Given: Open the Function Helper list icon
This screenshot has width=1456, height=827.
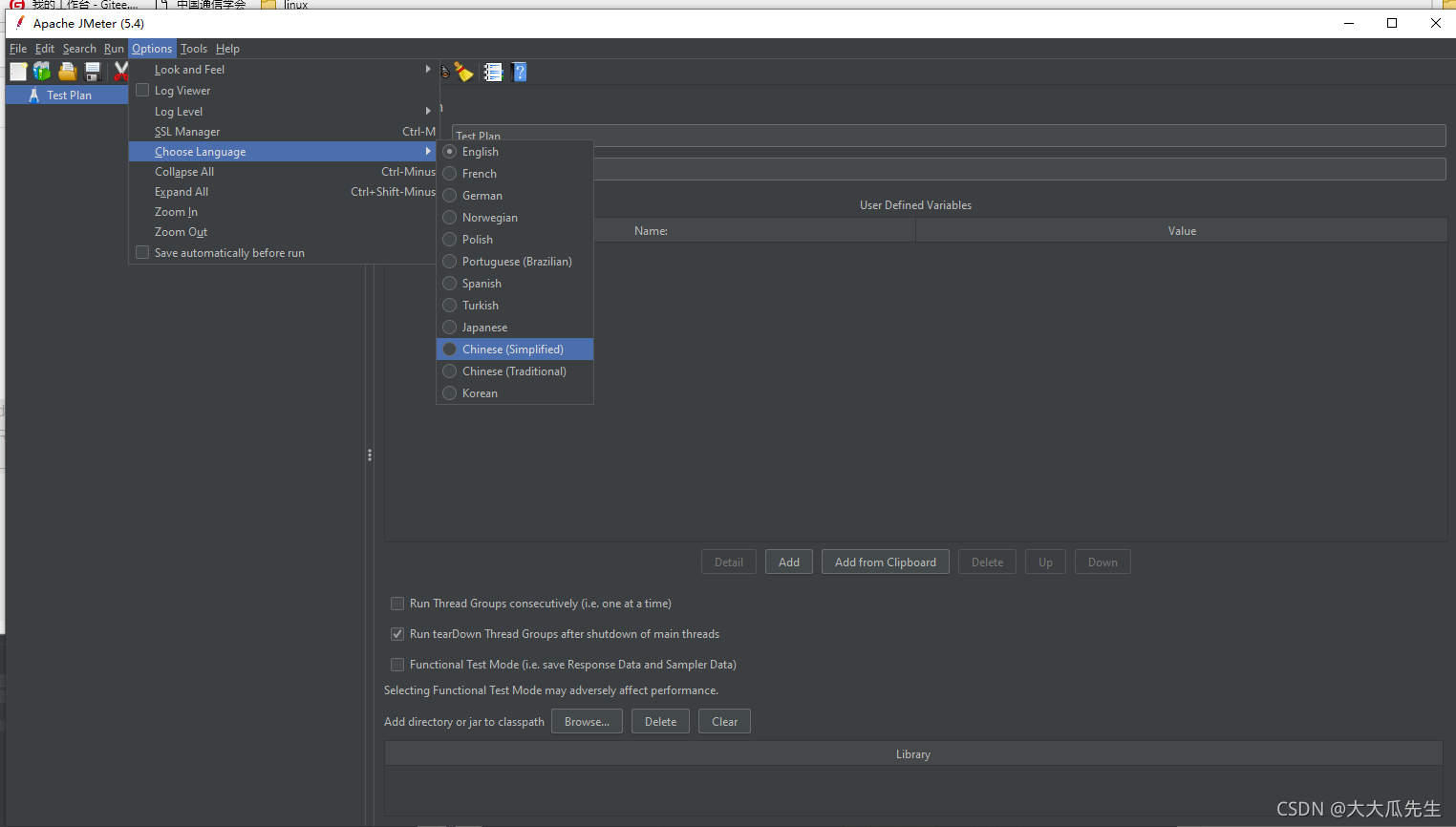Looking at the screenshot, I should pyautogui.click(x=493, y=72).
